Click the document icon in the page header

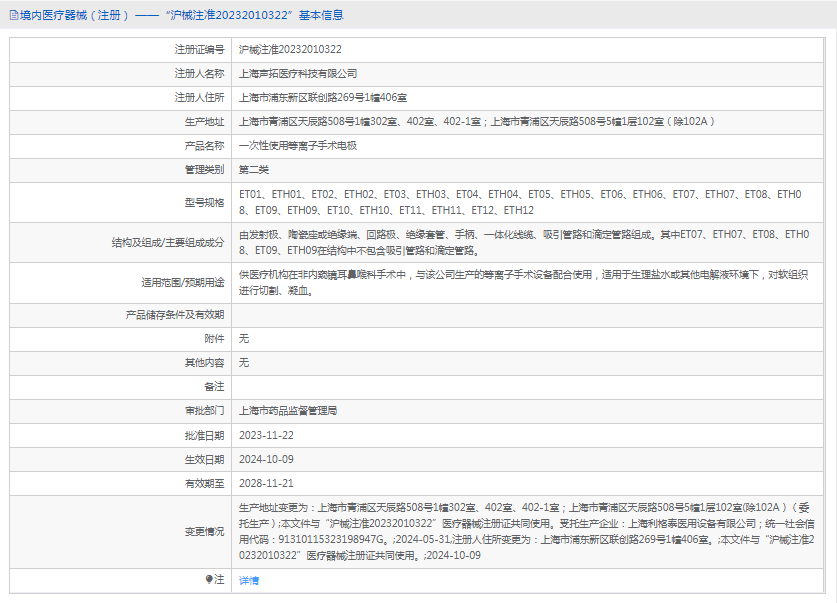[14, 15]
